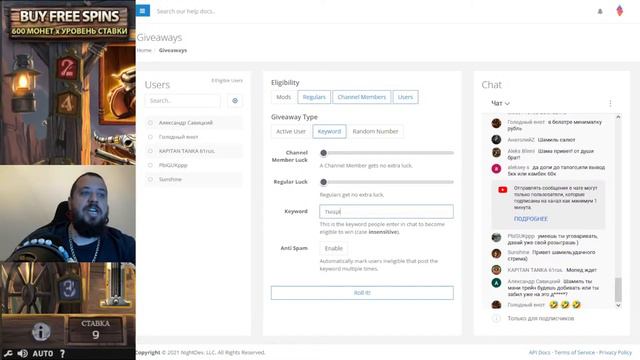Click users Search field

pos(182,100)
